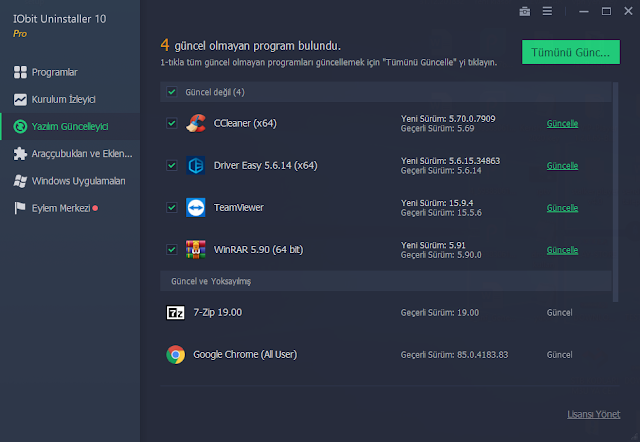Maximize the IObit Uninstaller window
The image size is (640, 442).
(606, 11)
